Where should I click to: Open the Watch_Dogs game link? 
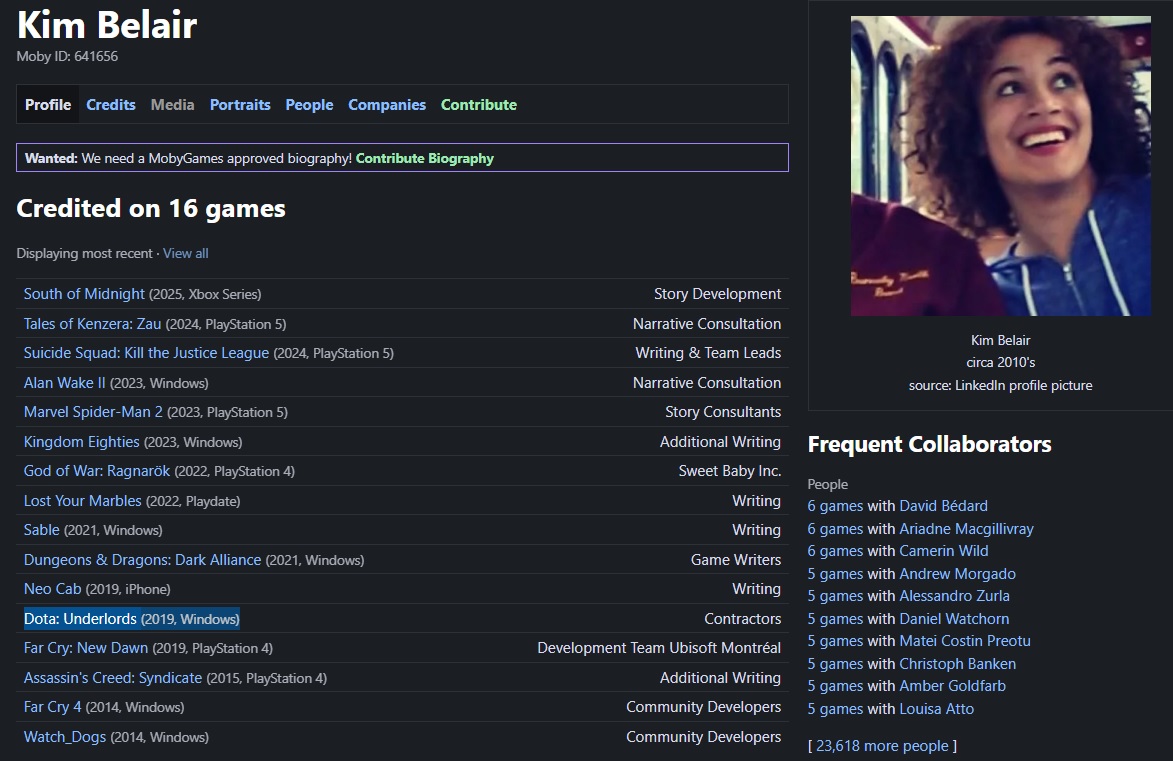pos(64,736)
